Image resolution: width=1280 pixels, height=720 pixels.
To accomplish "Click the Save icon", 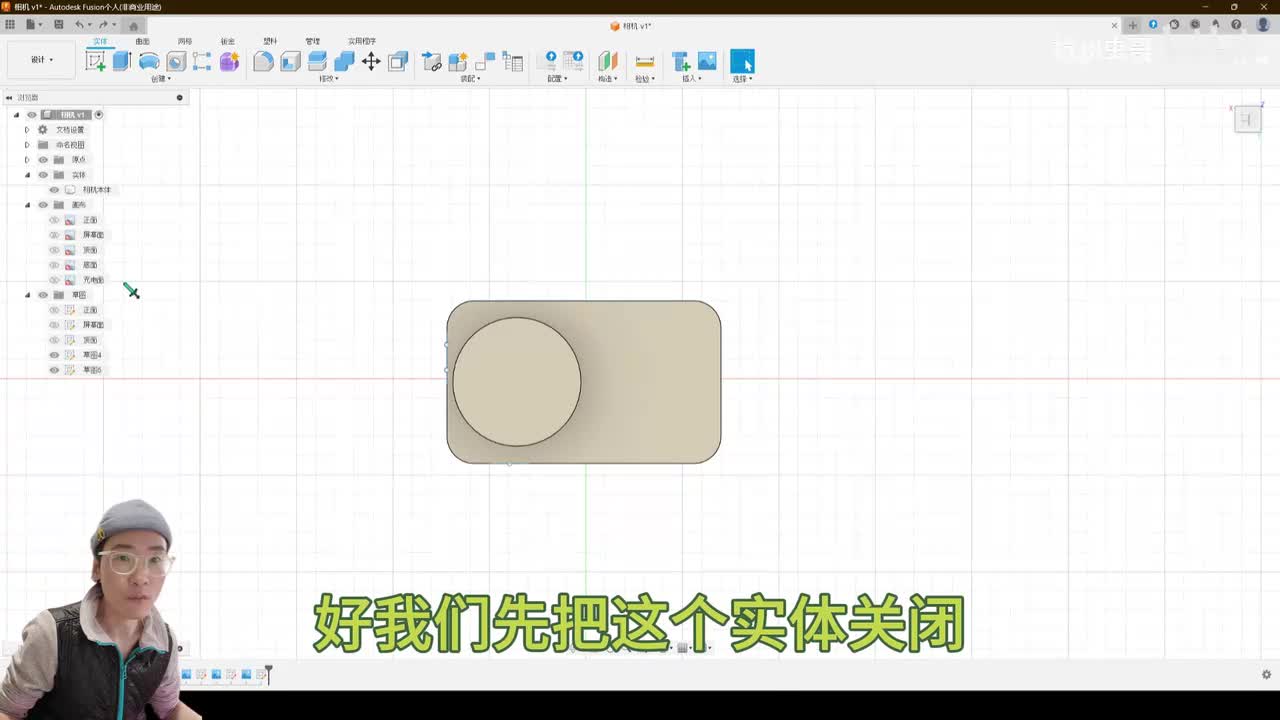I will [58, 25].
